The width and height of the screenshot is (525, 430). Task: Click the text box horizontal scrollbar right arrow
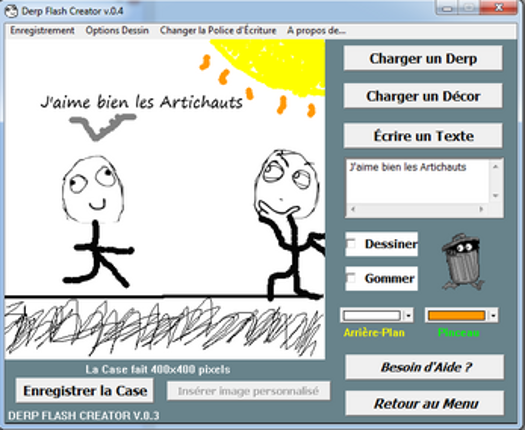click(481, 209)
